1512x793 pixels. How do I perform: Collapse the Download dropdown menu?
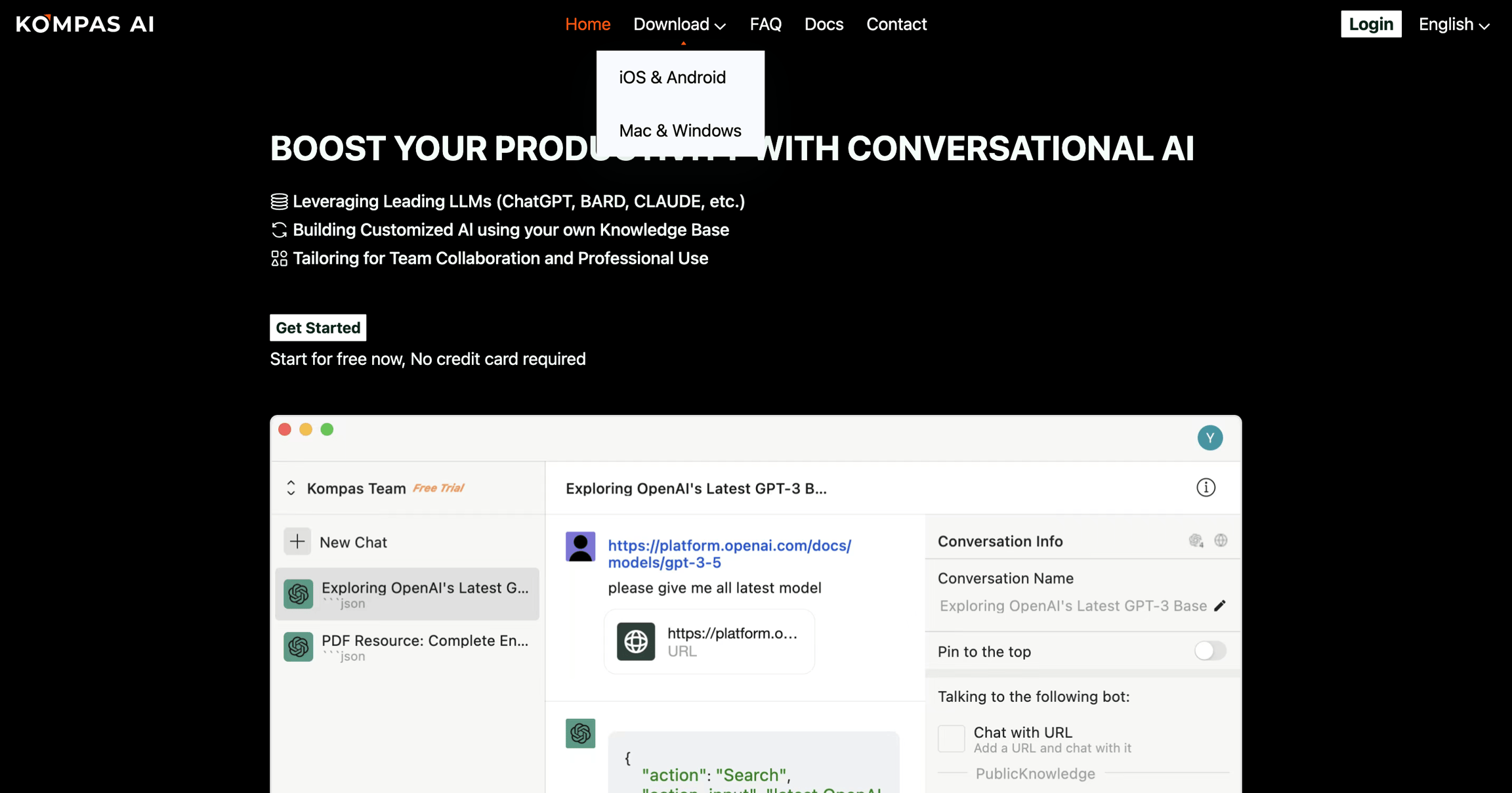(679, 24)
